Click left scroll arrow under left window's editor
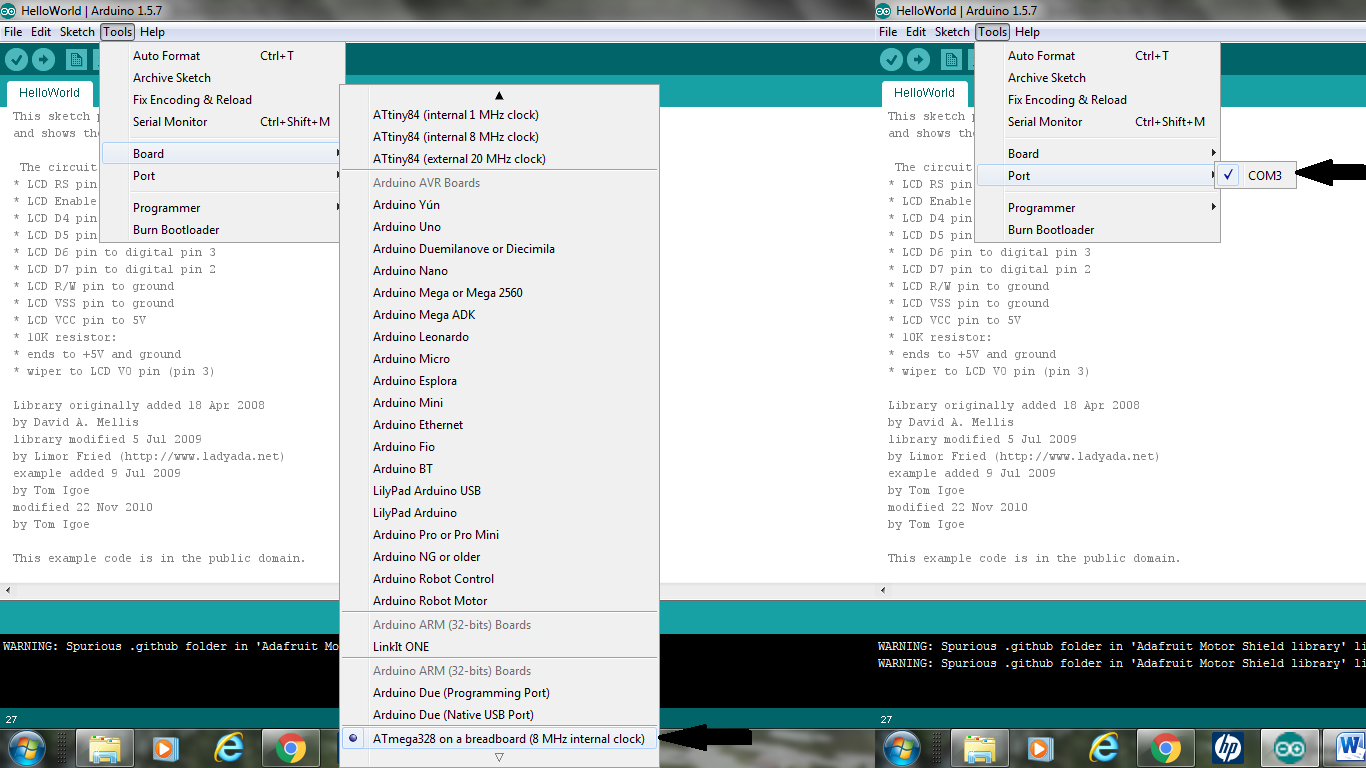The width and height of the screenshot is (1366, 768). point(8,590)
